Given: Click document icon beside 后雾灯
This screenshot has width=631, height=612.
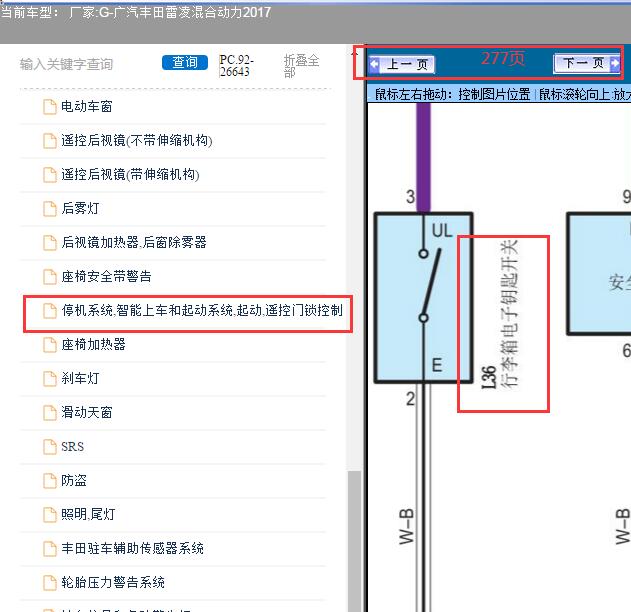Looking at the screenshot, I should (x=49, y=209).
